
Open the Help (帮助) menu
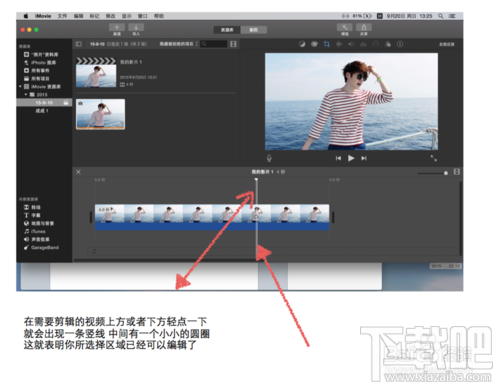click(x=159, y=16)
